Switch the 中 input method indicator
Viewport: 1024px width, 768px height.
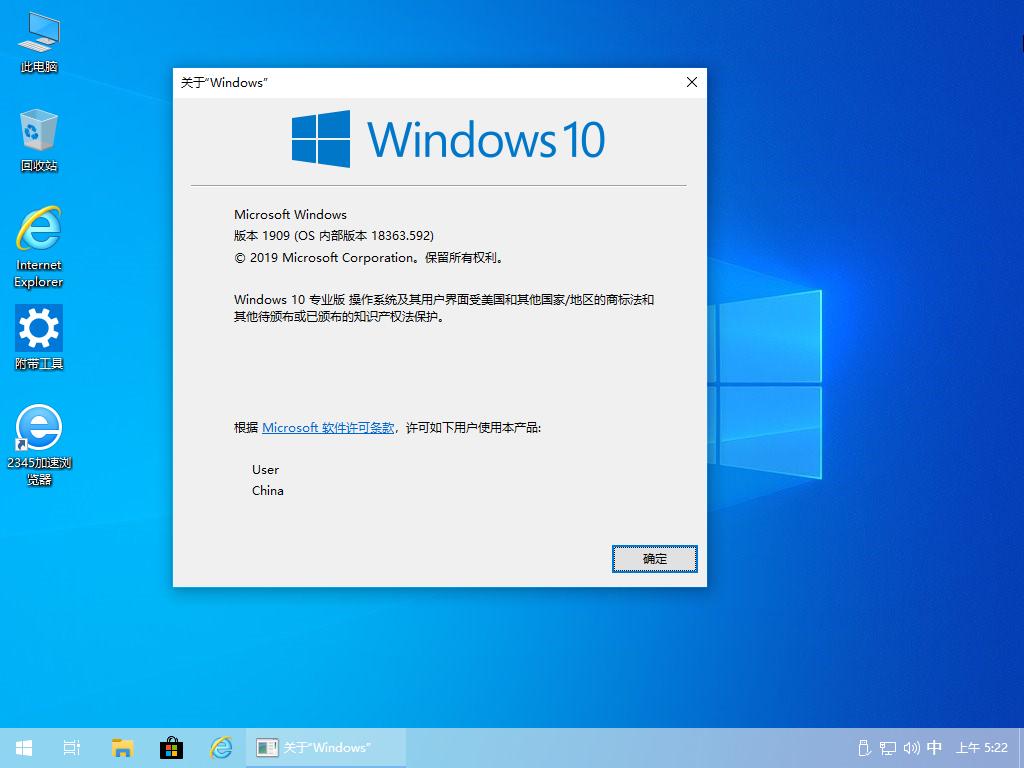[935, 747]
